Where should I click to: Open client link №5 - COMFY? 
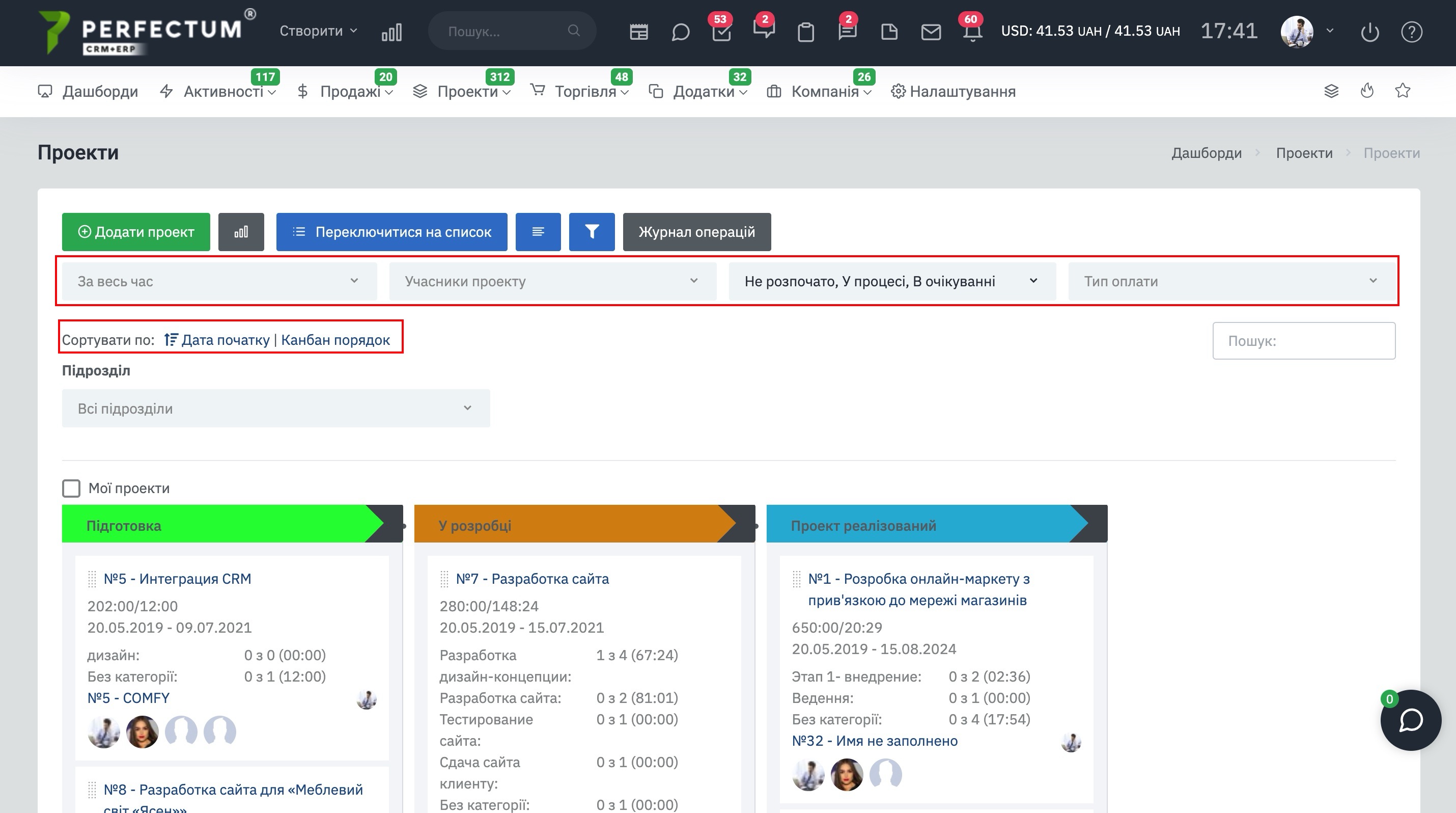click(x=128, y=698)
